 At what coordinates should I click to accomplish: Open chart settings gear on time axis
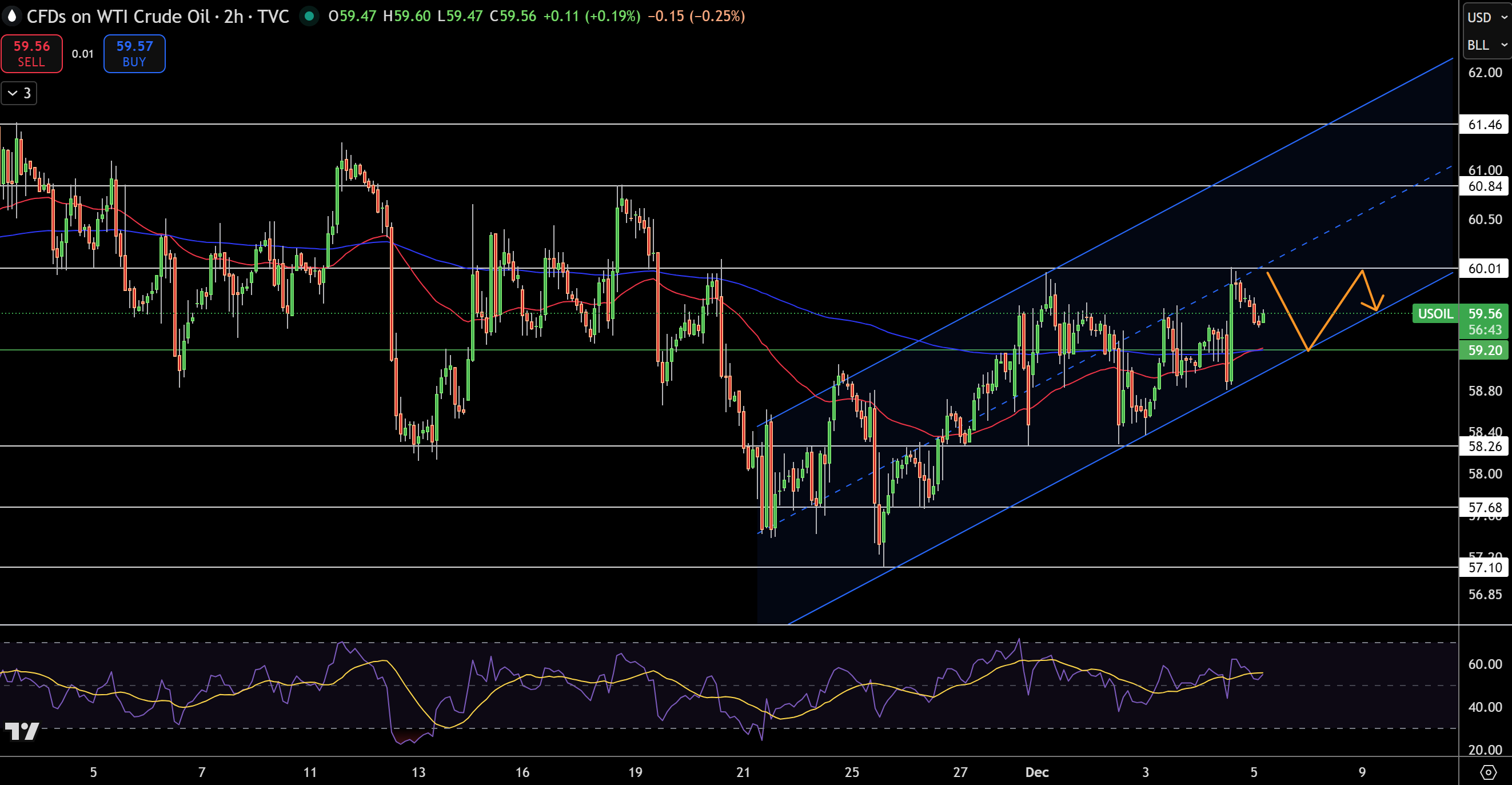coord(1488,771)
